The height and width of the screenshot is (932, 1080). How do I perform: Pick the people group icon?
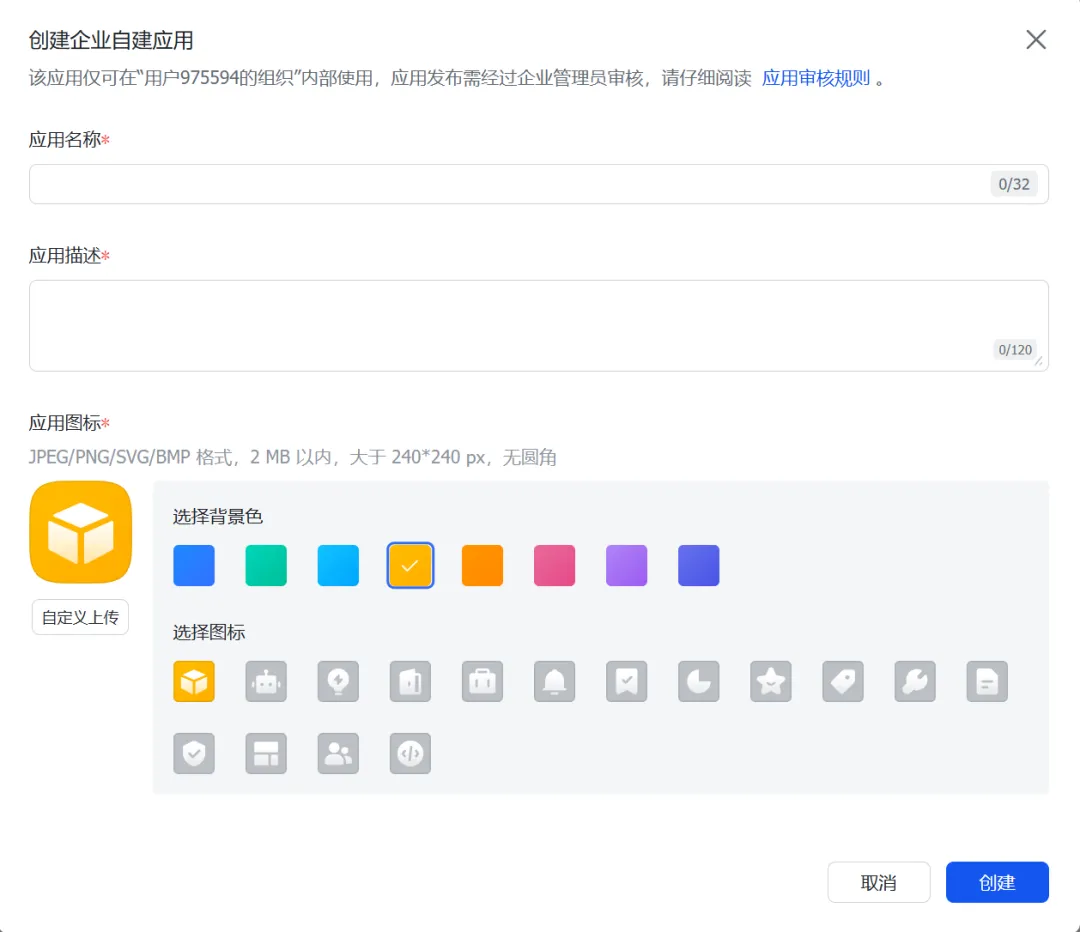338,754
